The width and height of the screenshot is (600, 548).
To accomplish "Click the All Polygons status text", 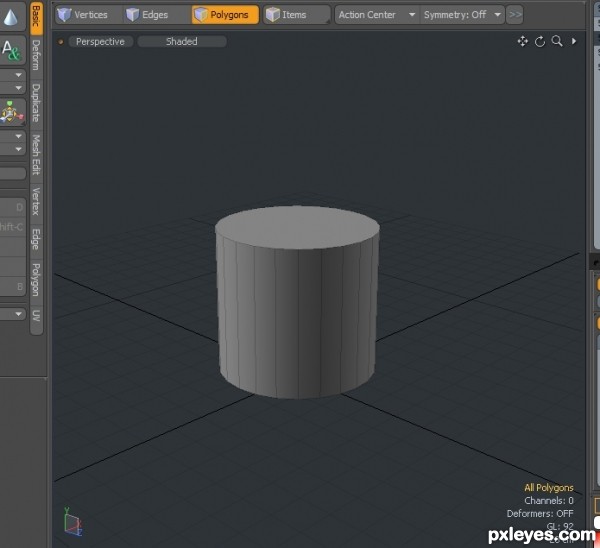I will pyautogui.click(x=549, y=488).
